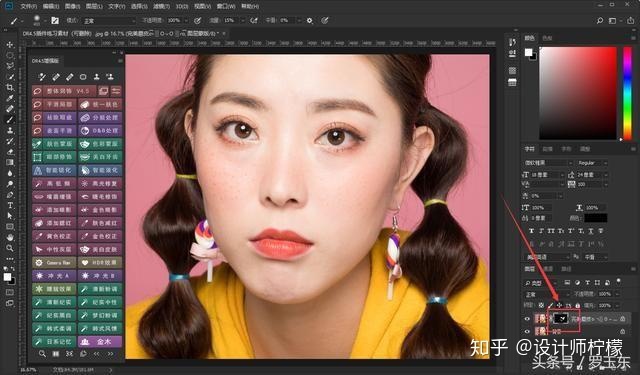Switch to the 色板 tab
Screen dimensions: 640x375
click(x=547, y=38)
